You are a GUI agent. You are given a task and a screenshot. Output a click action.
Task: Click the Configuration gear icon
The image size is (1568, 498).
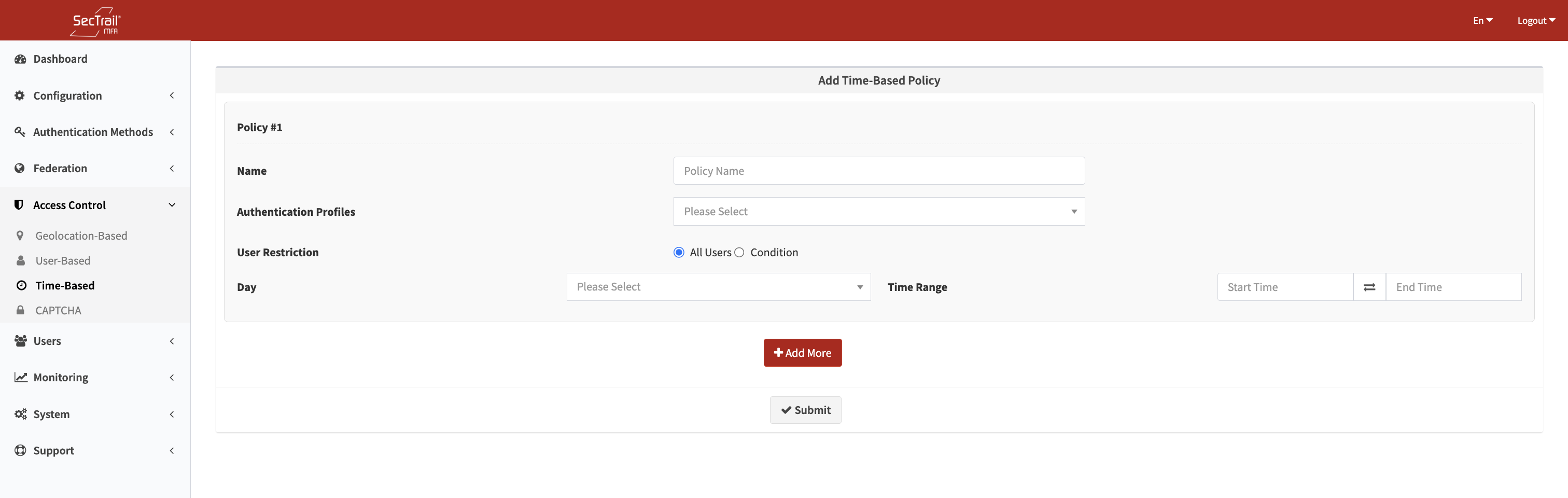[x=20, y=95]
